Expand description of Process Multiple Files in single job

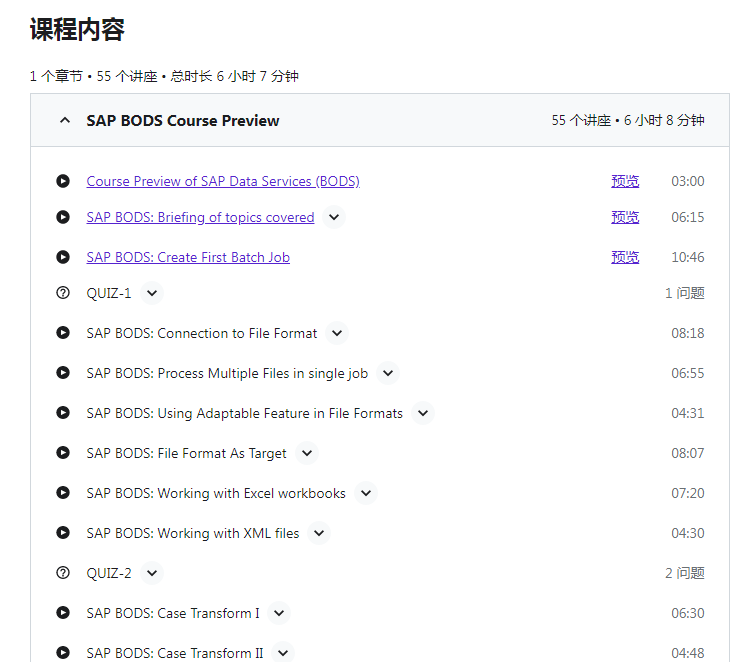[388, 373]
